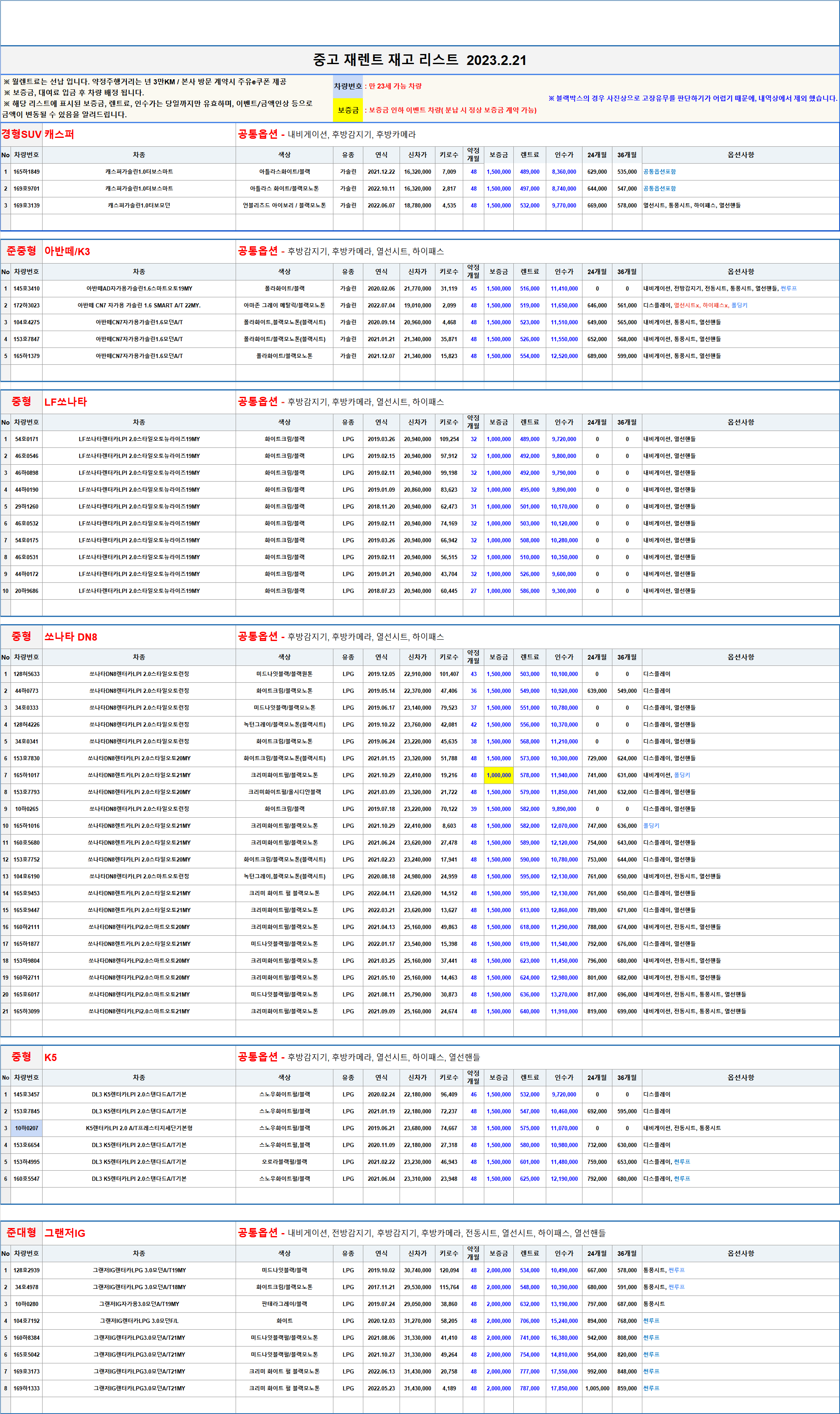This screenshot has height=1414, width=840.
Task: Select the purchase price 10,280,000
Action: (564, 540)
